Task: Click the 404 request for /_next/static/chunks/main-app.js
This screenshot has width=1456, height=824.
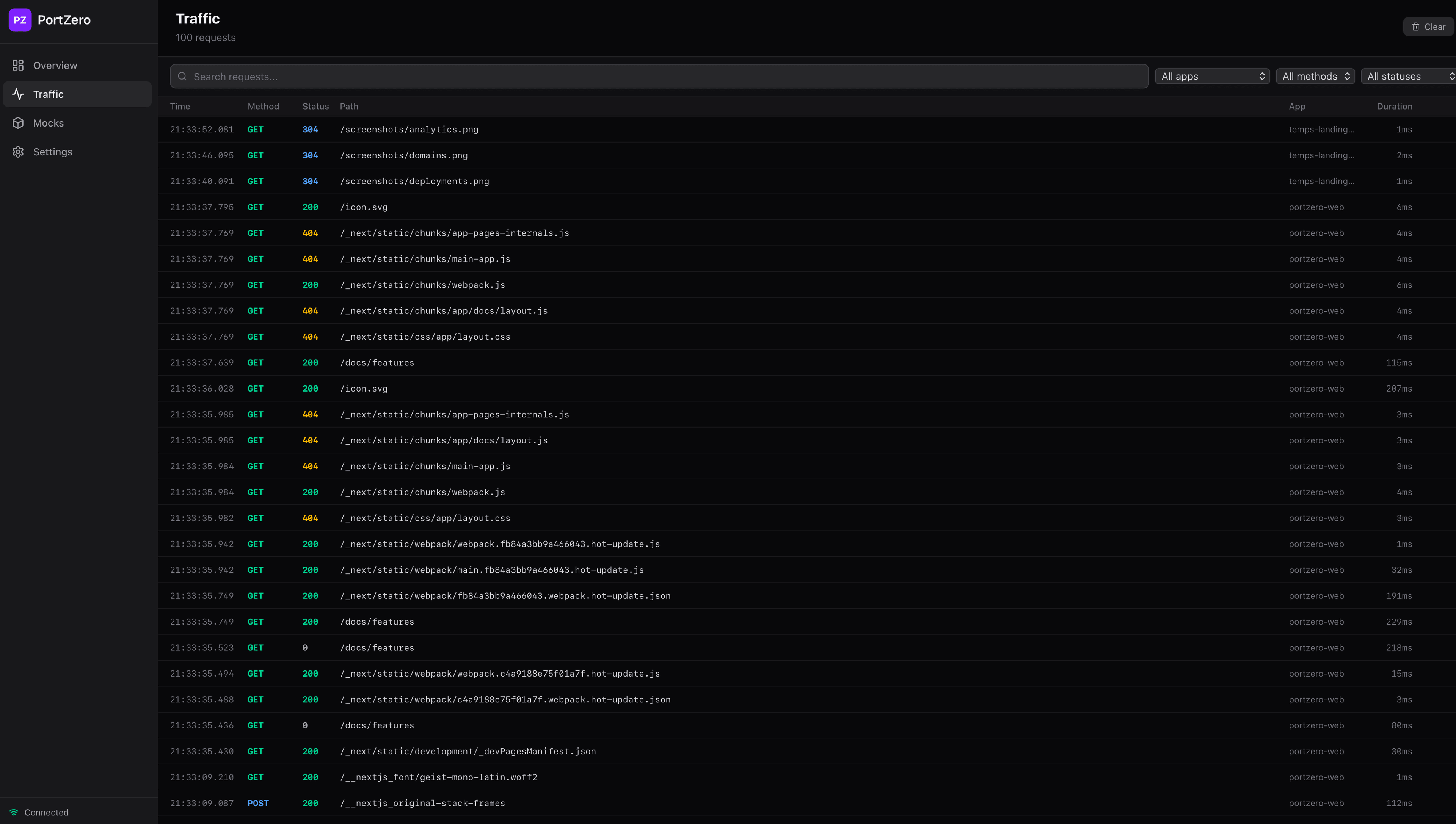Action: point(425,258)
